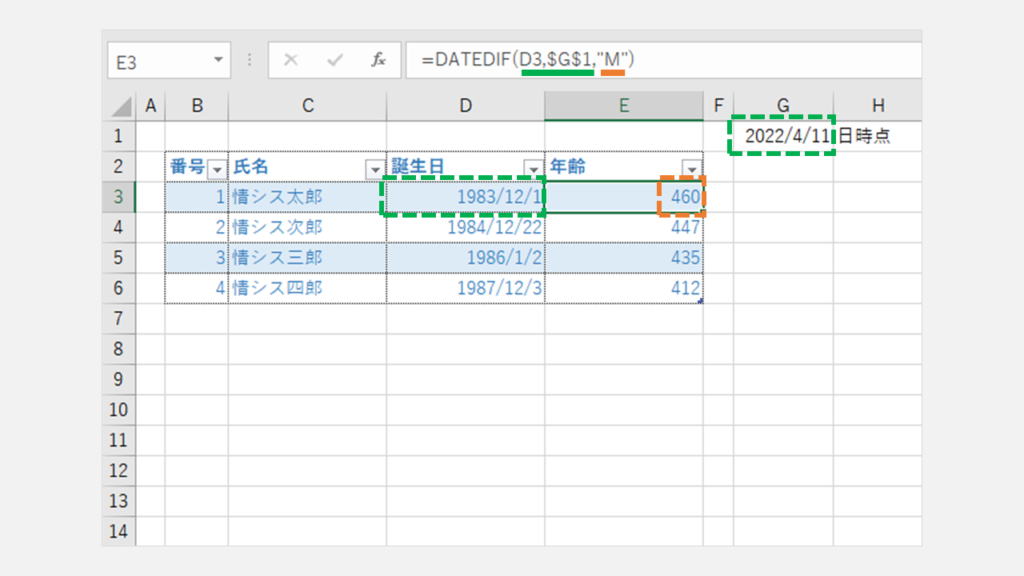This screenshot has width=1024, height=576.
Task: Select cell with birthday 1983/12/1
Action: pyautogui.click(x=465, y=197)
